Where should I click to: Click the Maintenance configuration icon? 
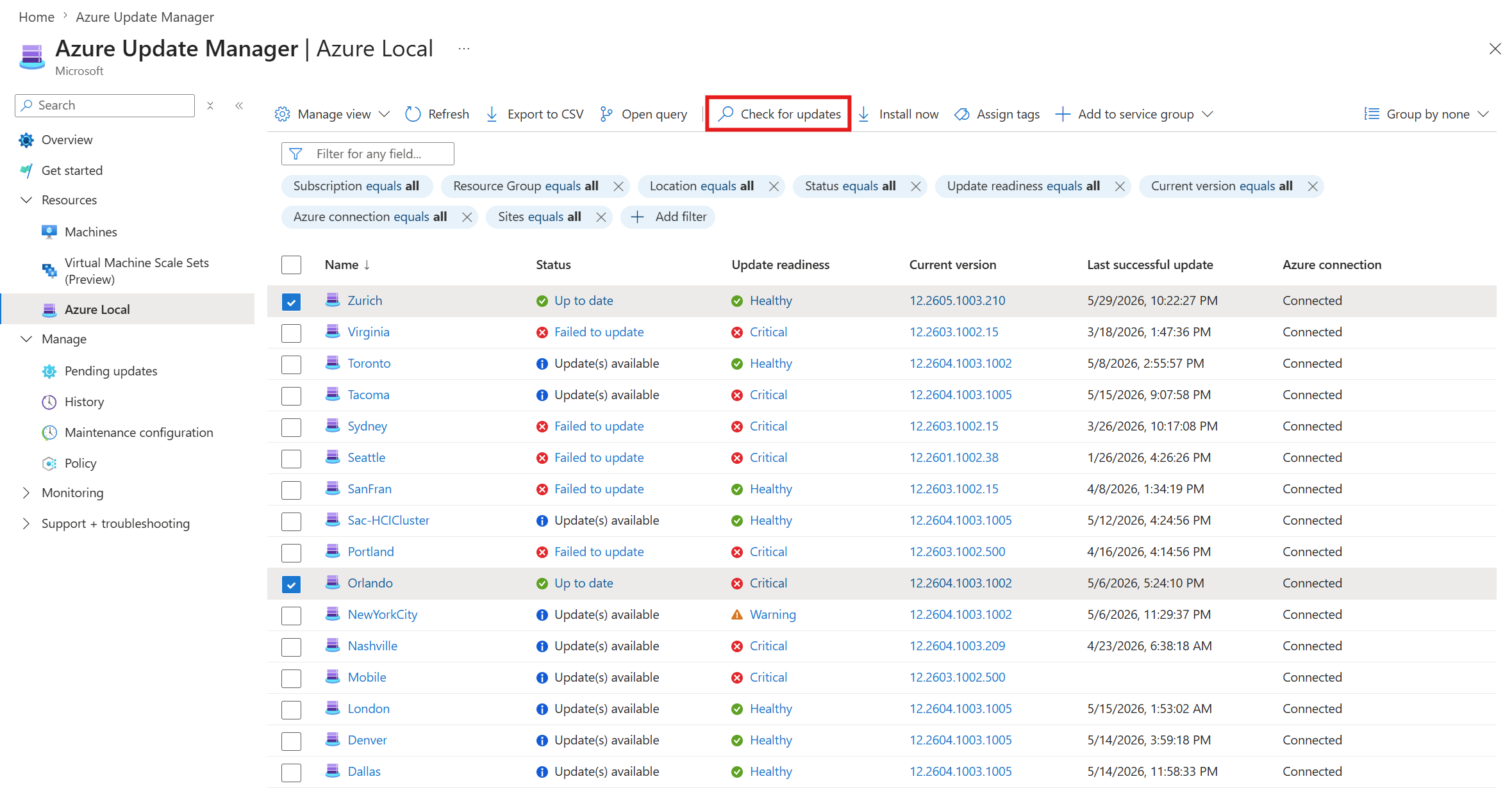(49, 432)
